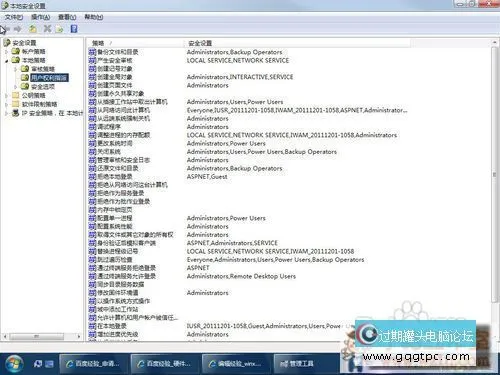The width and height of the screenshot is (500, 375).
Task: Select the highlighted 用户权利指派 node
Action: [49, 78]
